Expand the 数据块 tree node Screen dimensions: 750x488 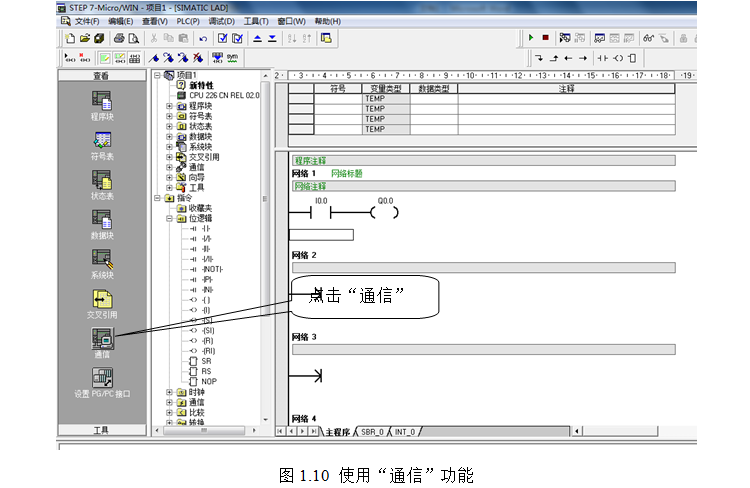click(169, 137)
